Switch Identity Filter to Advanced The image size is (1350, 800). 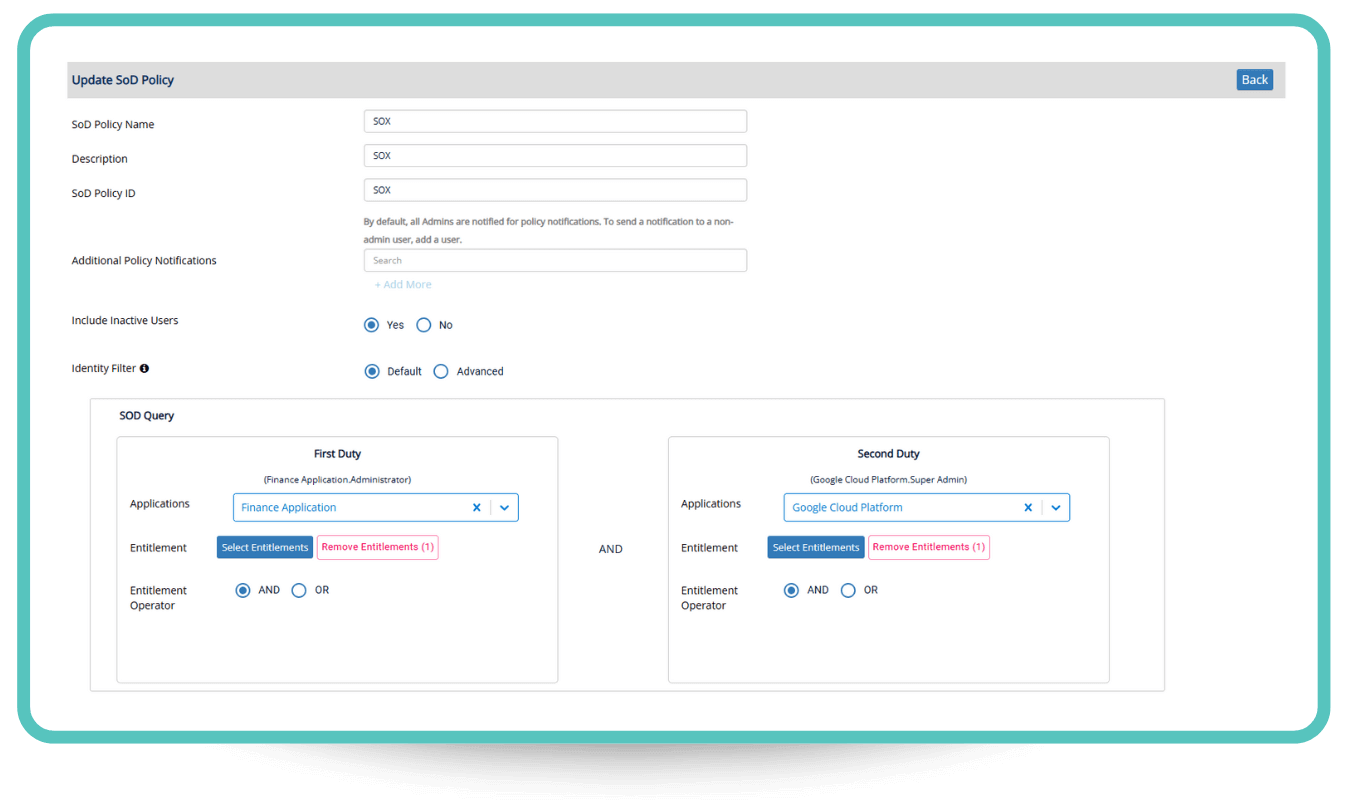pos(441,371)
